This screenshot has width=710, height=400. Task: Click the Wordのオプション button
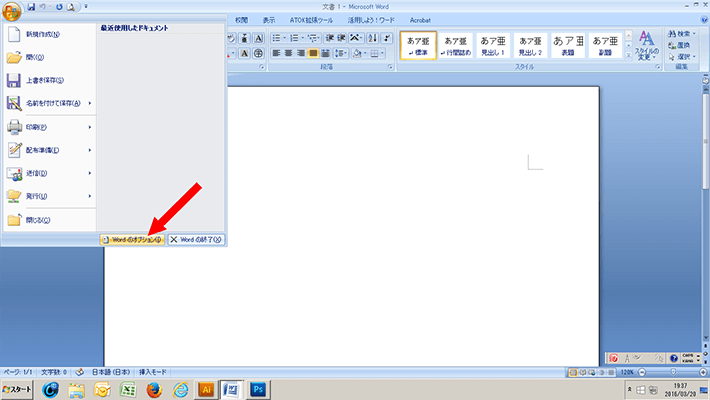click(132, 240)
